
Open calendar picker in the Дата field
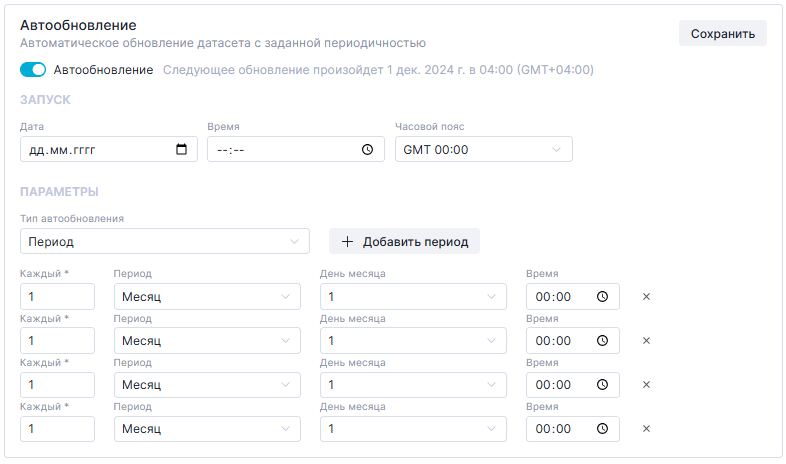click(181, 150)
